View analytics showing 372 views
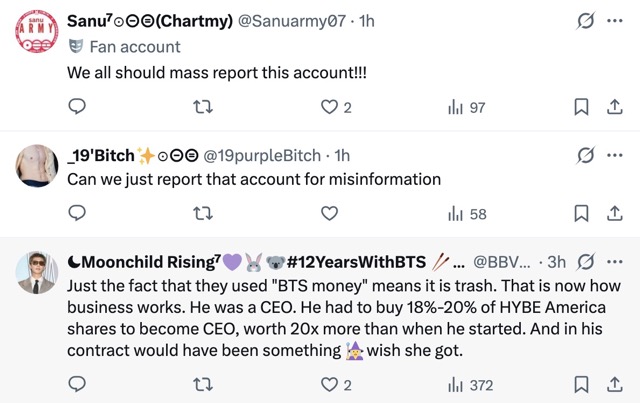The image size is (640, 403). tap(470, 384)
